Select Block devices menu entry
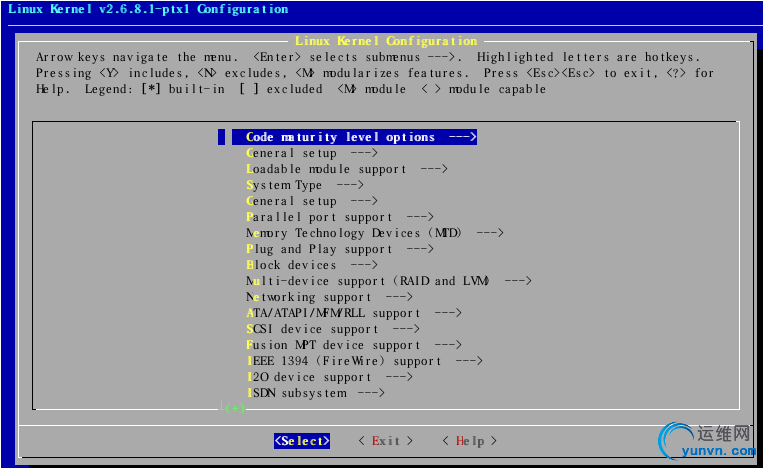Viewport: 763px width, 468px height. click(312, 265)
